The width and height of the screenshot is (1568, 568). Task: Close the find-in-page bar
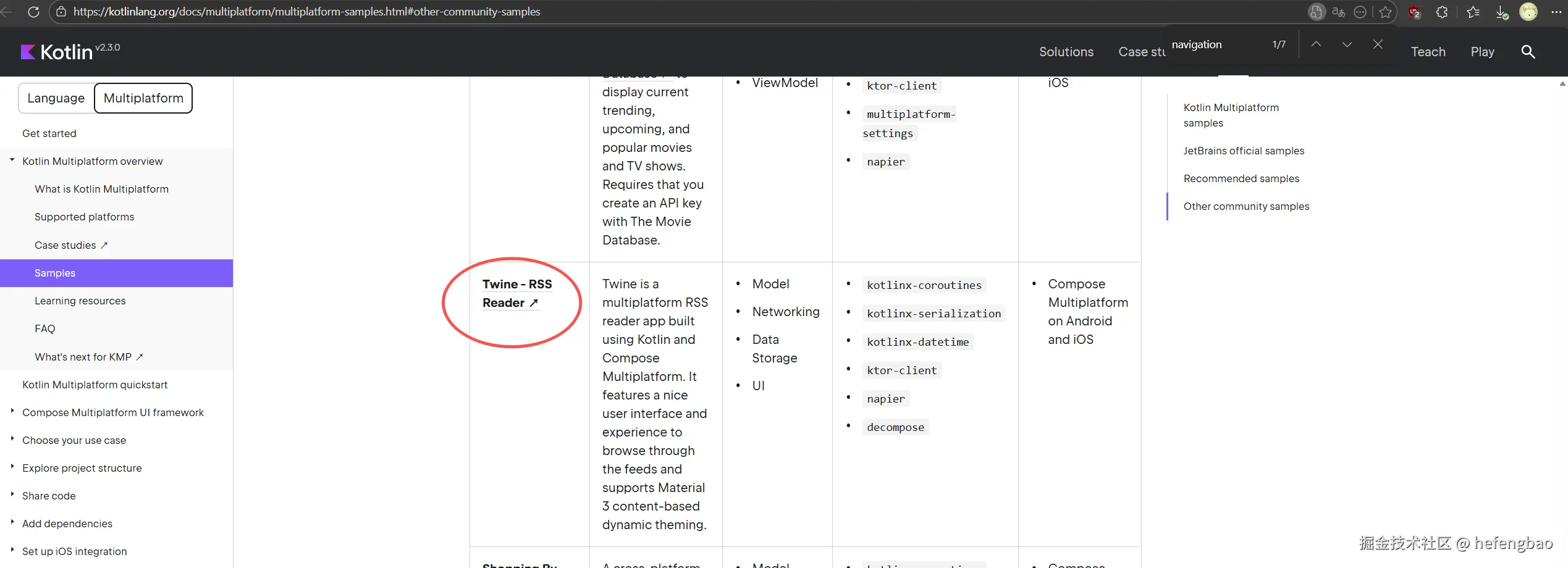[x=1378, y=44]
